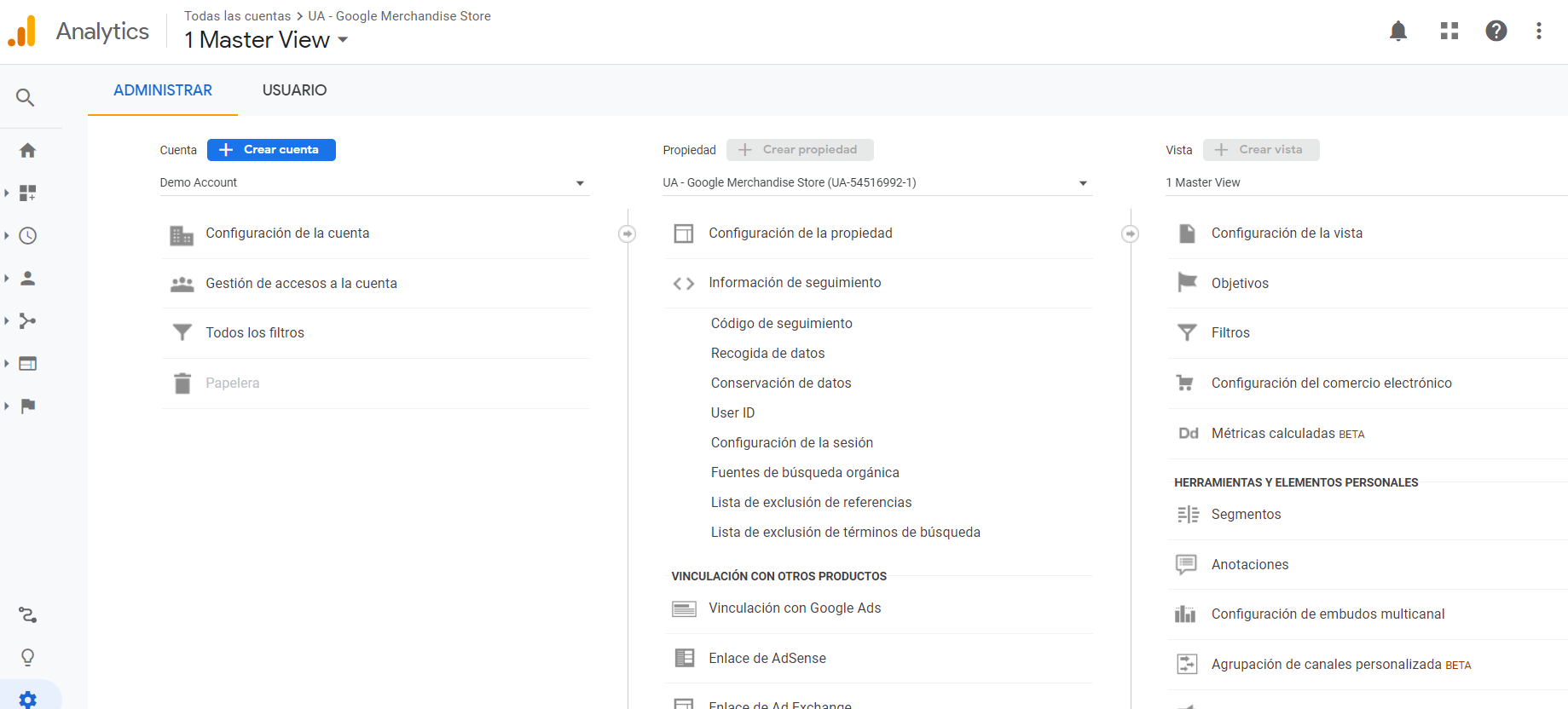This screenshot has height=709, width=1568.
Task: Open Configuración de la sesión
Action: coord(792,443)
